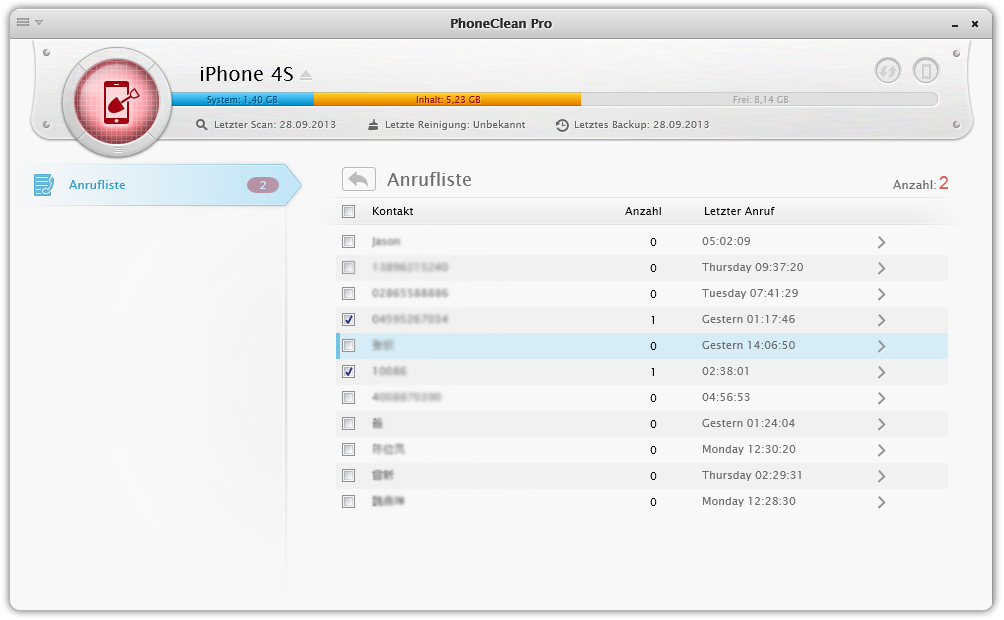Click the red PhoneClean scan button
The image size is (1004, 620).
[117, 102]
